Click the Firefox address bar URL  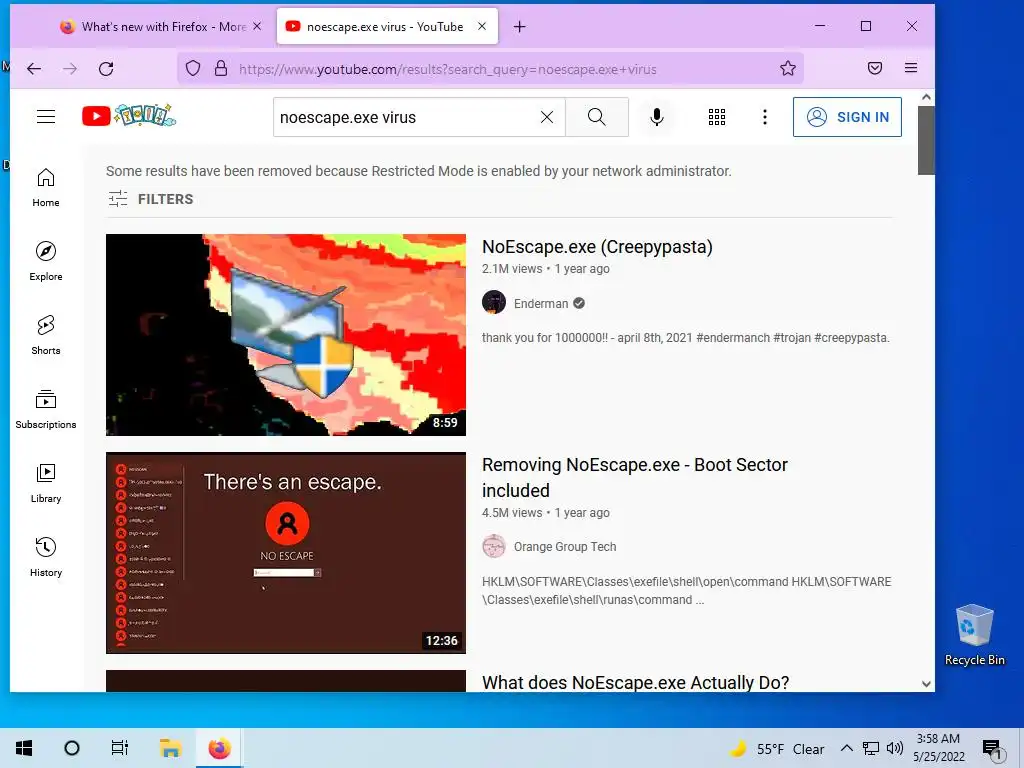click(x=447, y=69)
